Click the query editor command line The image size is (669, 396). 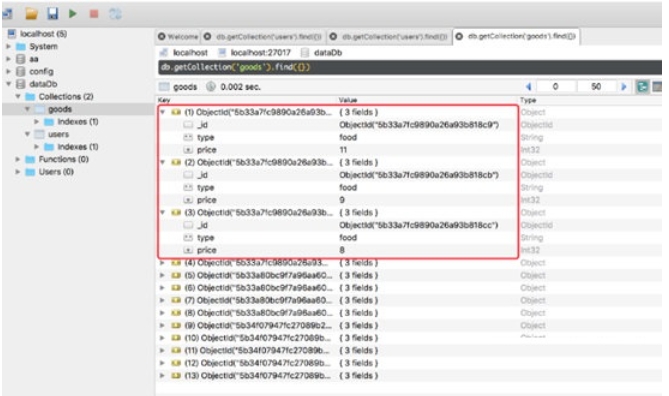tap(410, 67)
